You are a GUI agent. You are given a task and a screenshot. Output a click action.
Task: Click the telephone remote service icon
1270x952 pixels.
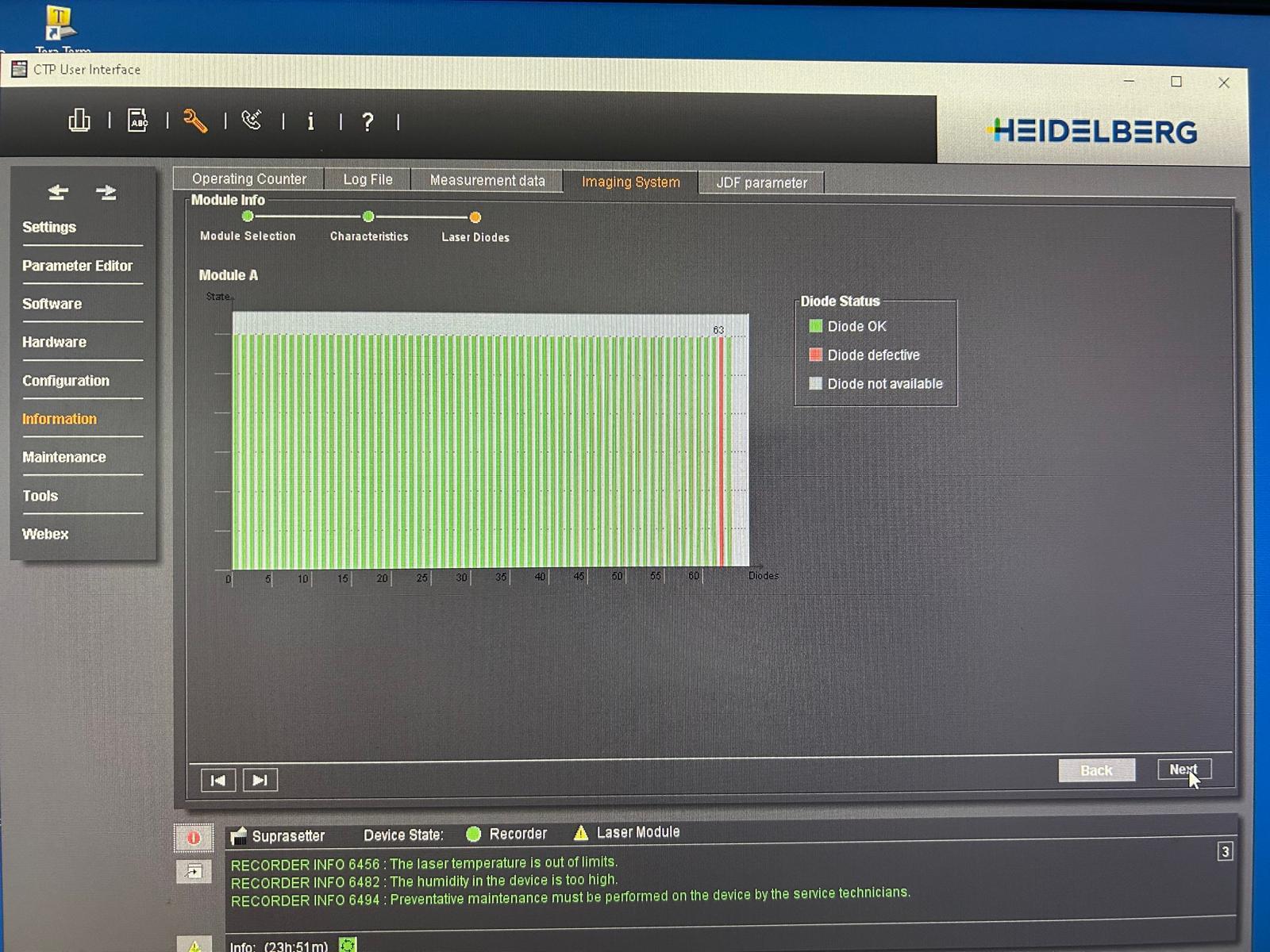point(252,121)
